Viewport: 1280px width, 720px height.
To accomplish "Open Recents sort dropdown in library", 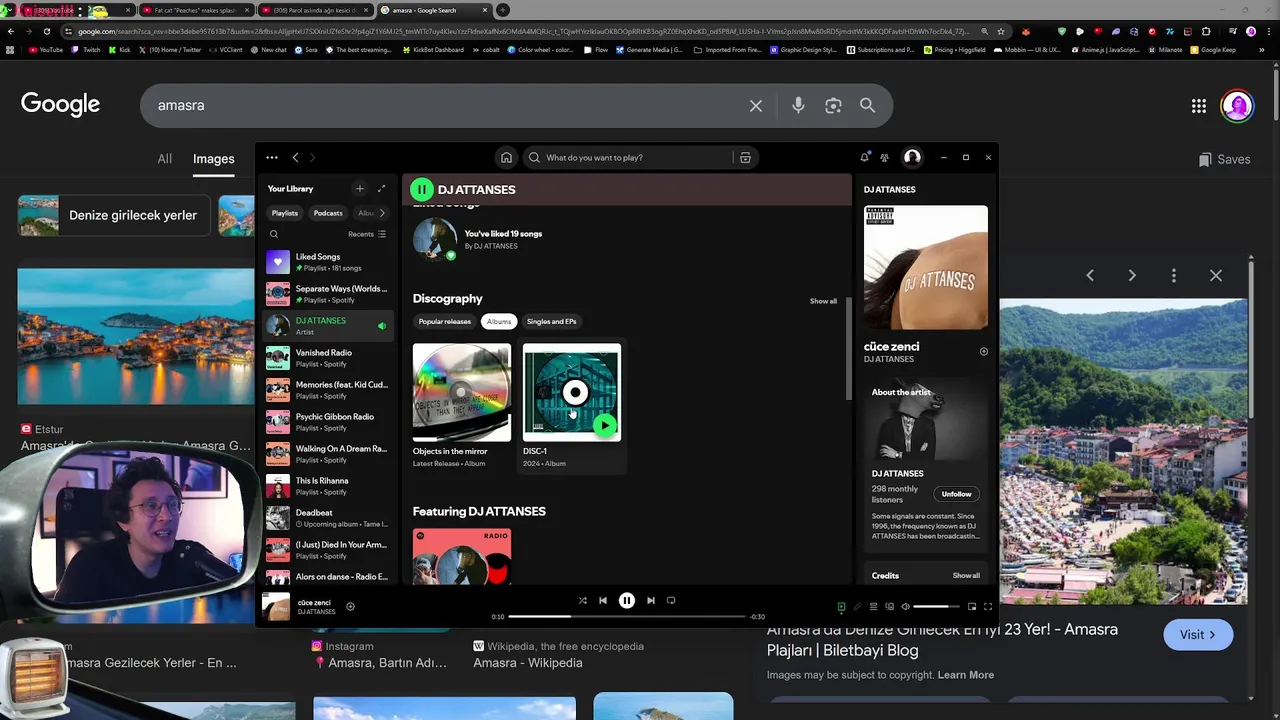I will click(367, 234).
